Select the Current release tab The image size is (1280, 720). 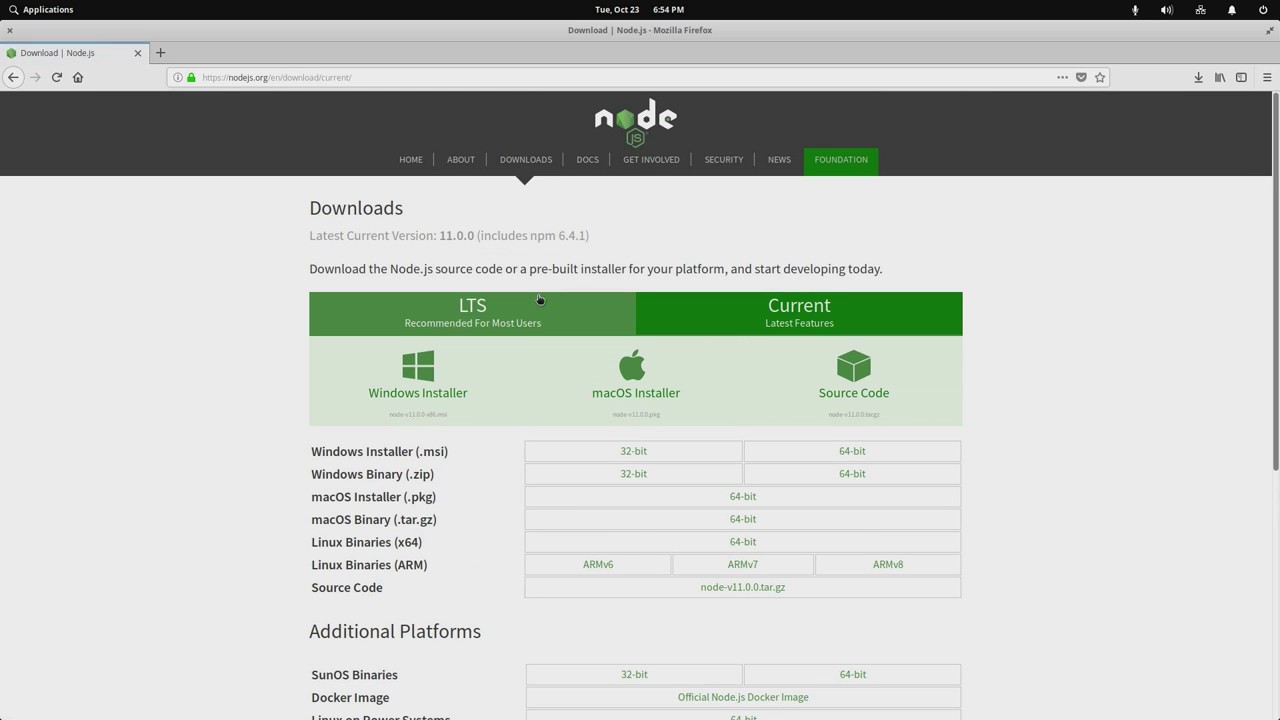click(x=799, y=313)
